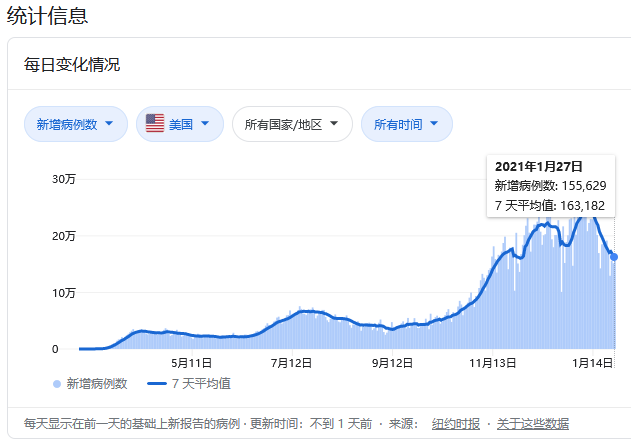631x442 pixels.
Task: Open the 纽约时报 source link
Action: coord(455,423)
